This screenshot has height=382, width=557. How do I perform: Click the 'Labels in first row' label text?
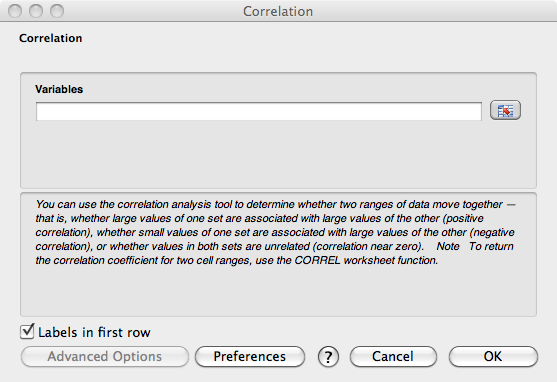tap(94, 333)
